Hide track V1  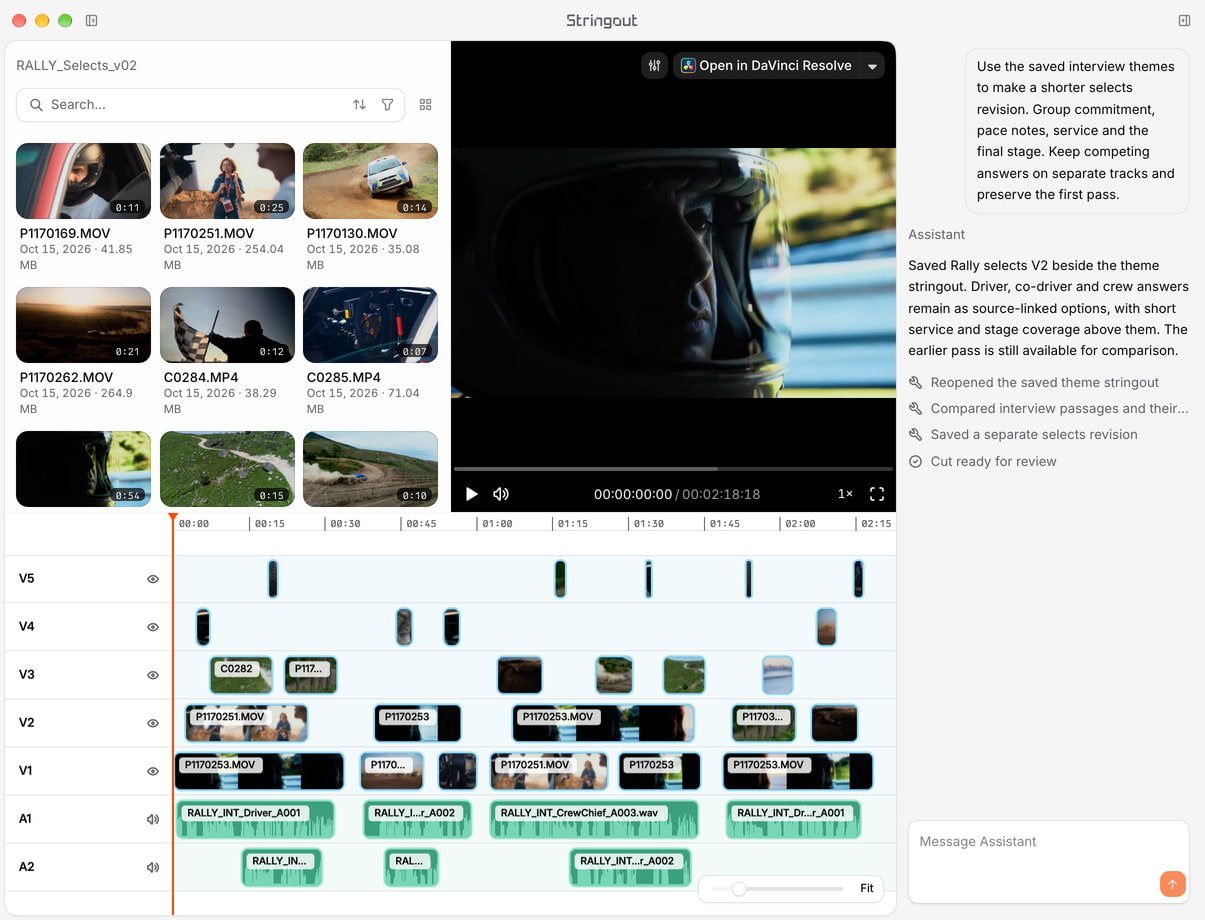point(153,771)
